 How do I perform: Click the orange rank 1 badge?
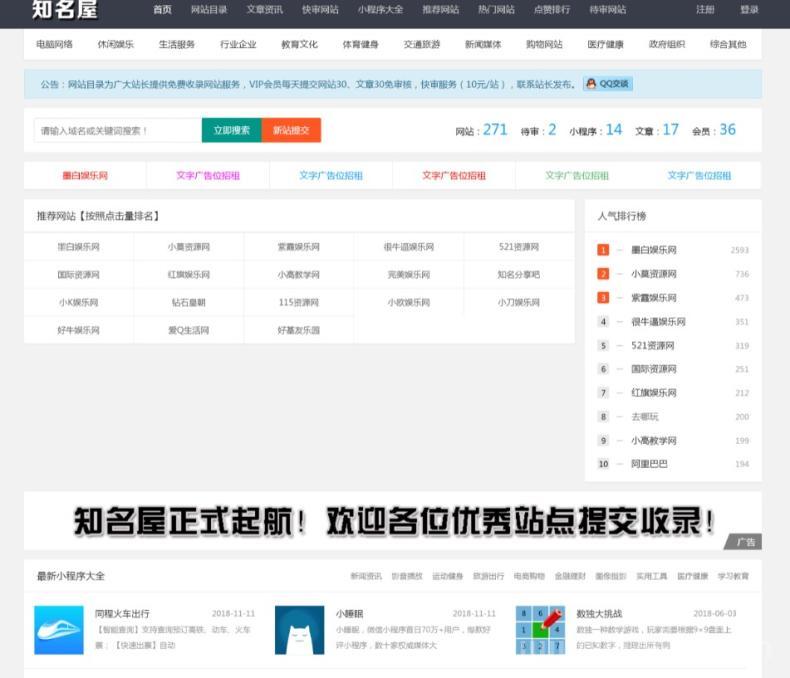pyautogui.click(x=603, y=250)
